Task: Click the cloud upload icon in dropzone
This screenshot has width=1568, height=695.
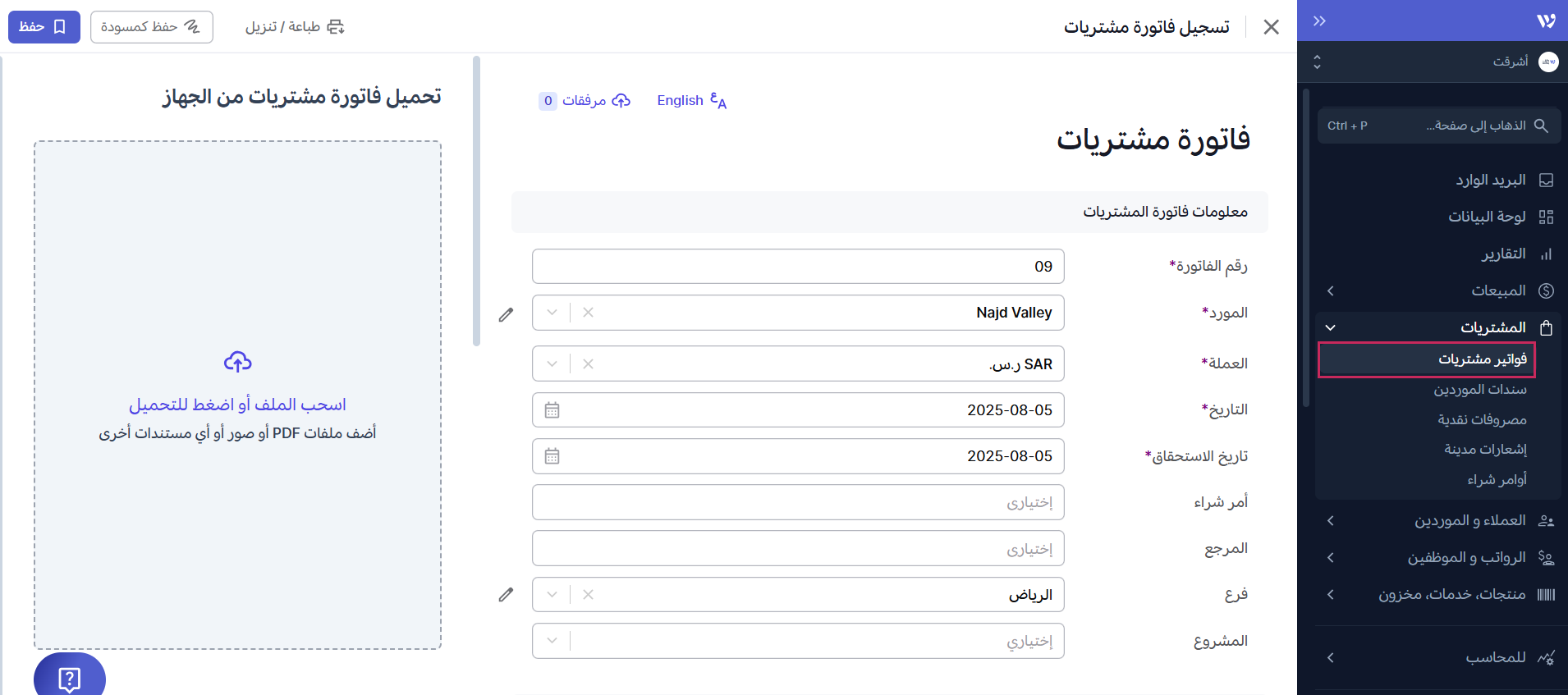Action: pyautogui.click(x=237, y=362)
